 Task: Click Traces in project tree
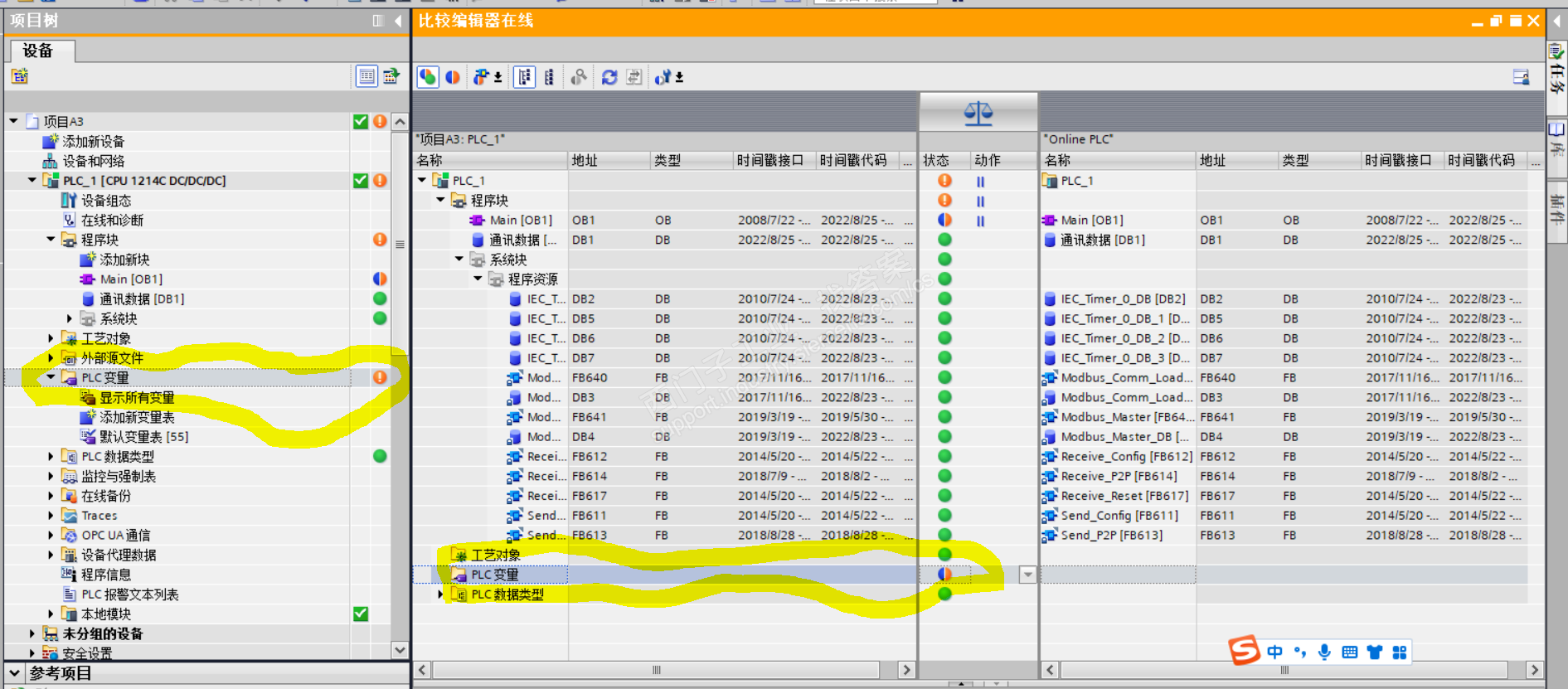click(100, 516)
